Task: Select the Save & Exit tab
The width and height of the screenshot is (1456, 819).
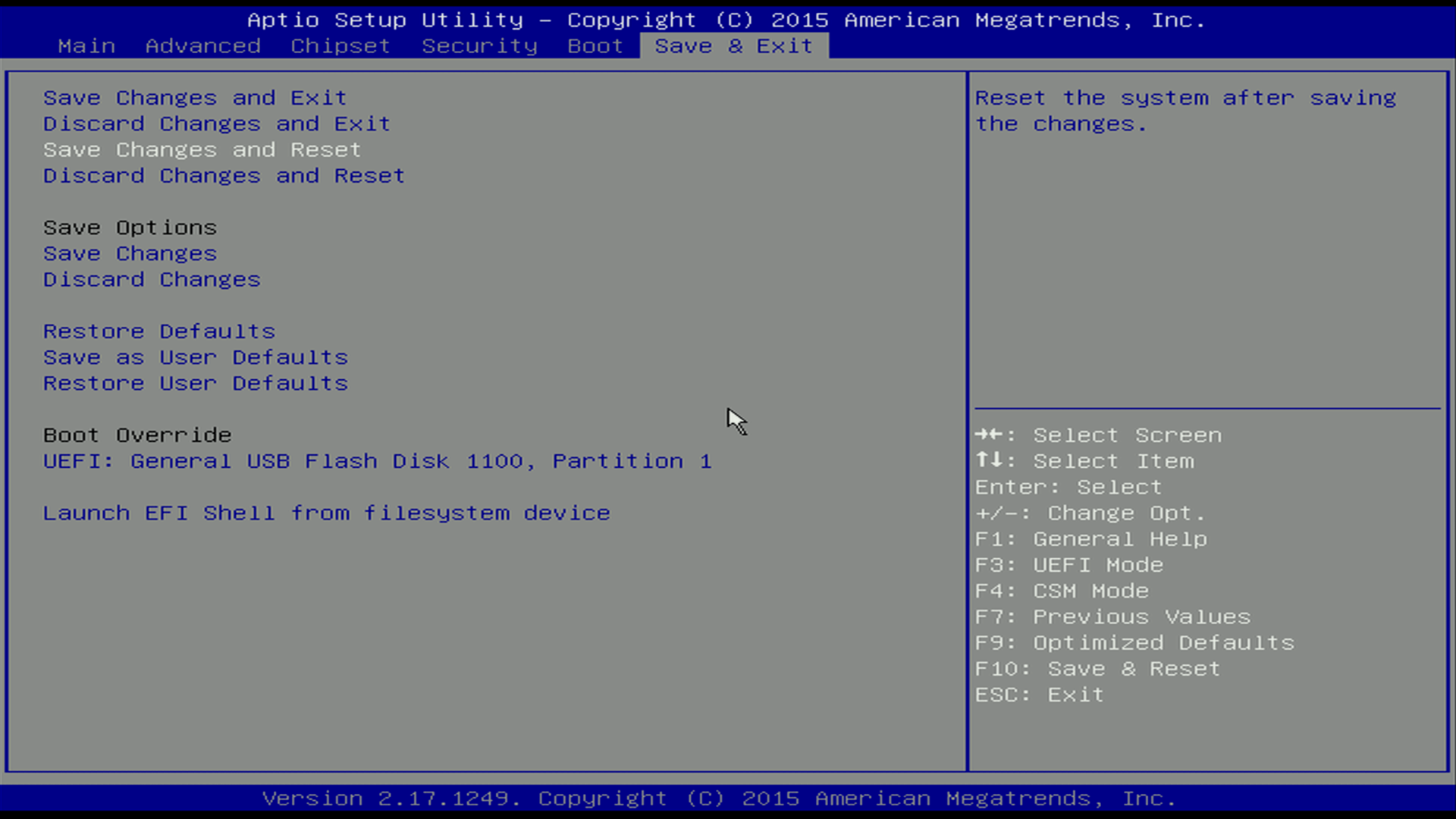Action: [733, 45]
